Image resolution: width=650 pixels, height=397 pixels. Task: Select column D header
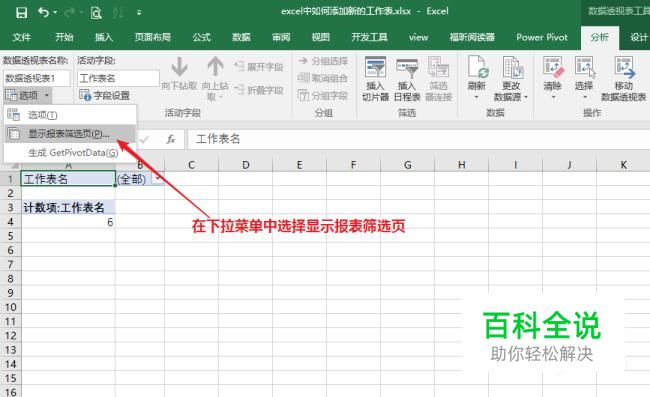[245, 165]
